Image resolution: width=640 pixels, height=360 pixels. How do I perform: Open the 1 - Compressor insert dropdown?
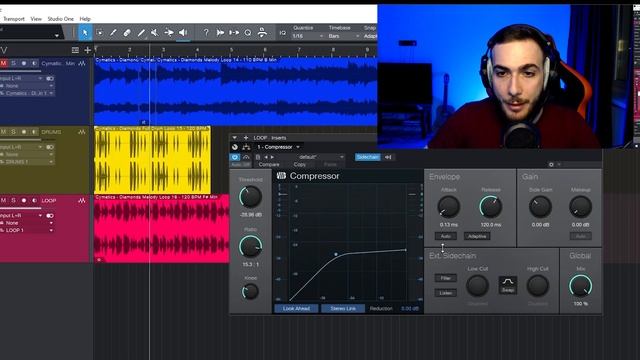pos(279,147)
